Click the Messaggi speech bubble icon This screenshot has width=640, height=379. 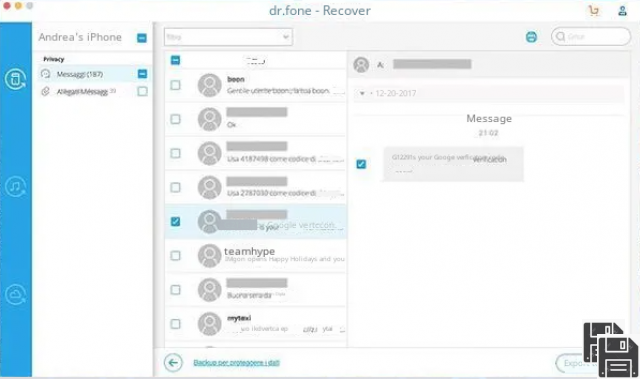[x=46, y=74]
